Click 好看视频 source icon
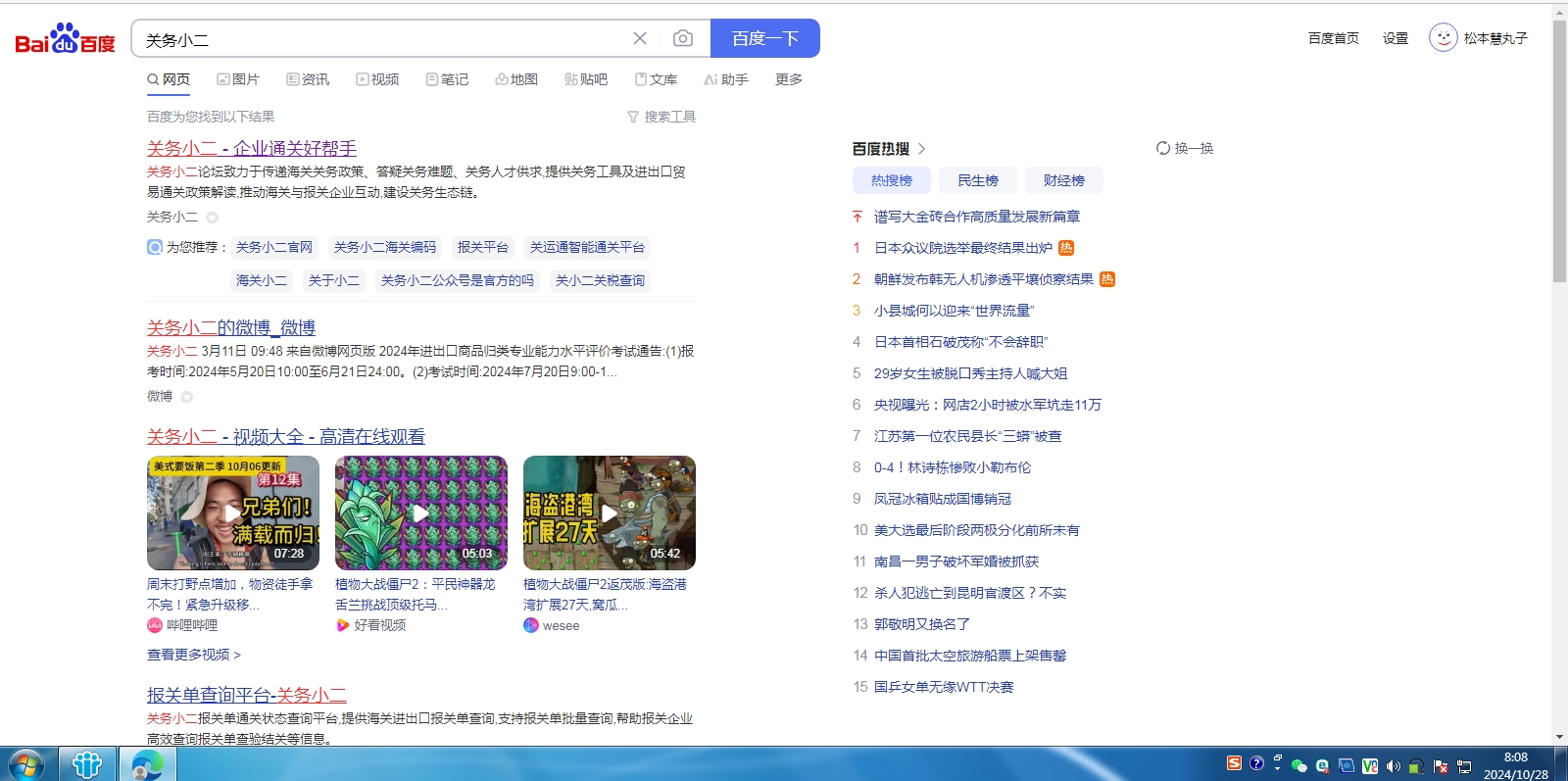 343,625
